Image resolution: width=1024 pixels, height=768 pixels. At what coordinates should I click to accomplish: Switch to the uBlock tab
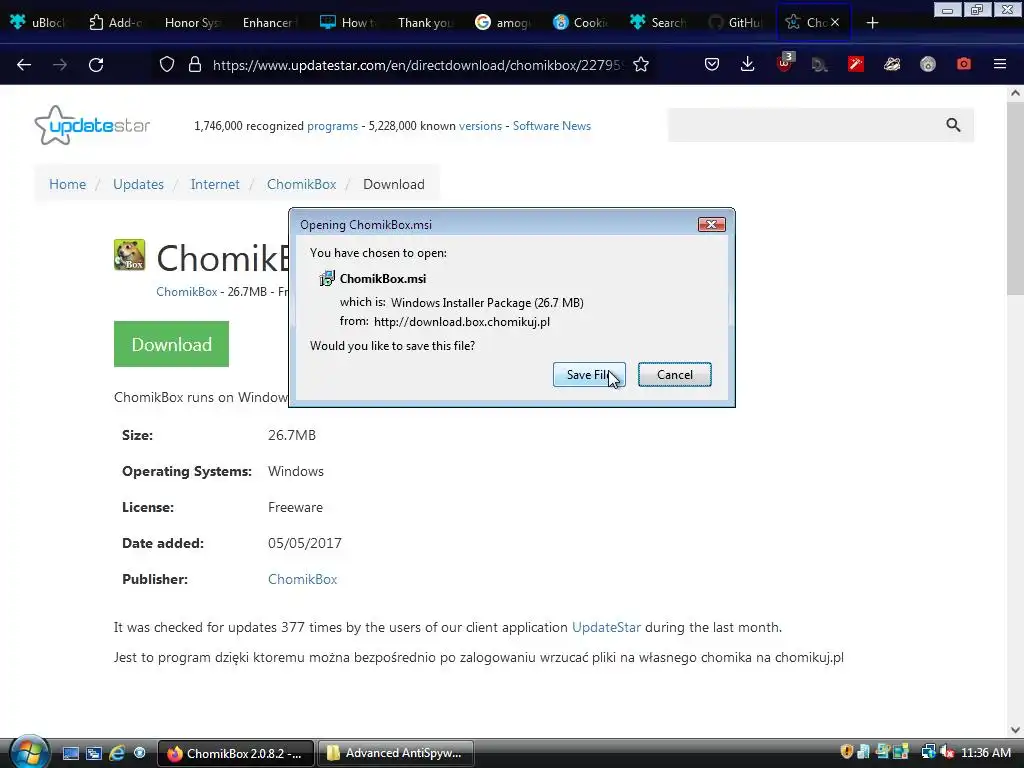pyautogui.click(x=38, y=22)
